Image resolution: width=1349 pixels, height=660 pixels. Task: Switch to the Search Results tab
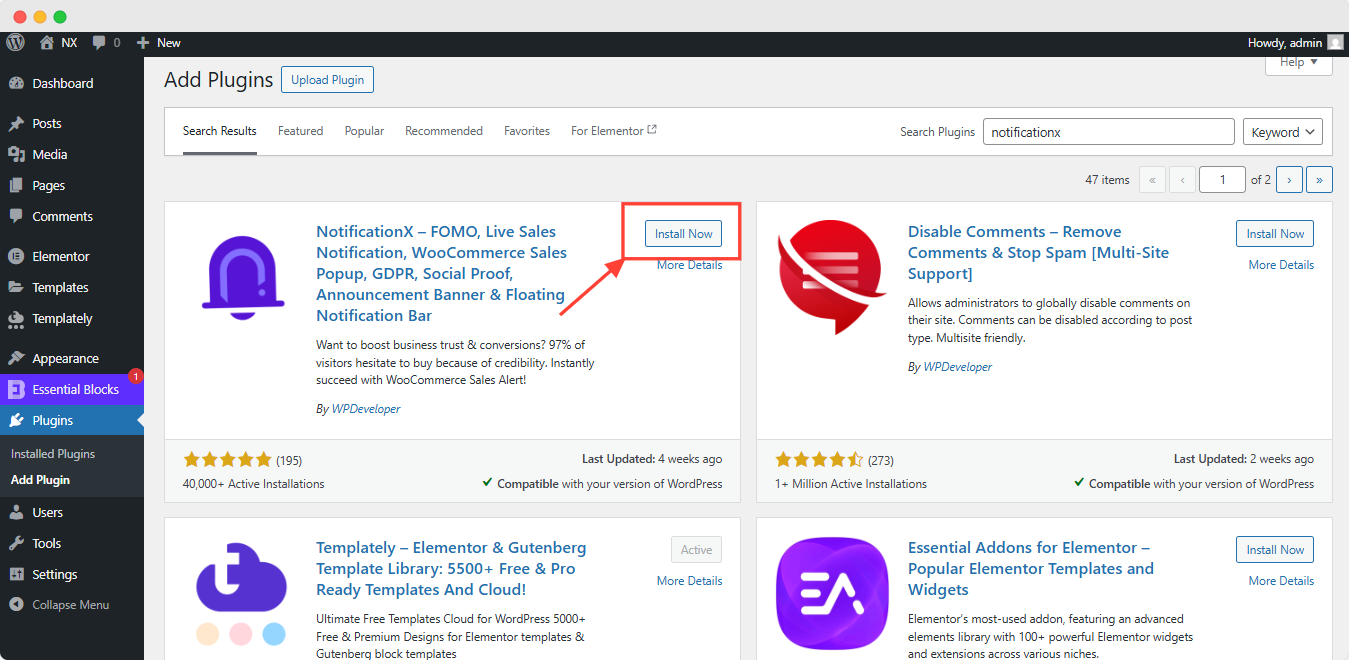click(x=220, y=131)
